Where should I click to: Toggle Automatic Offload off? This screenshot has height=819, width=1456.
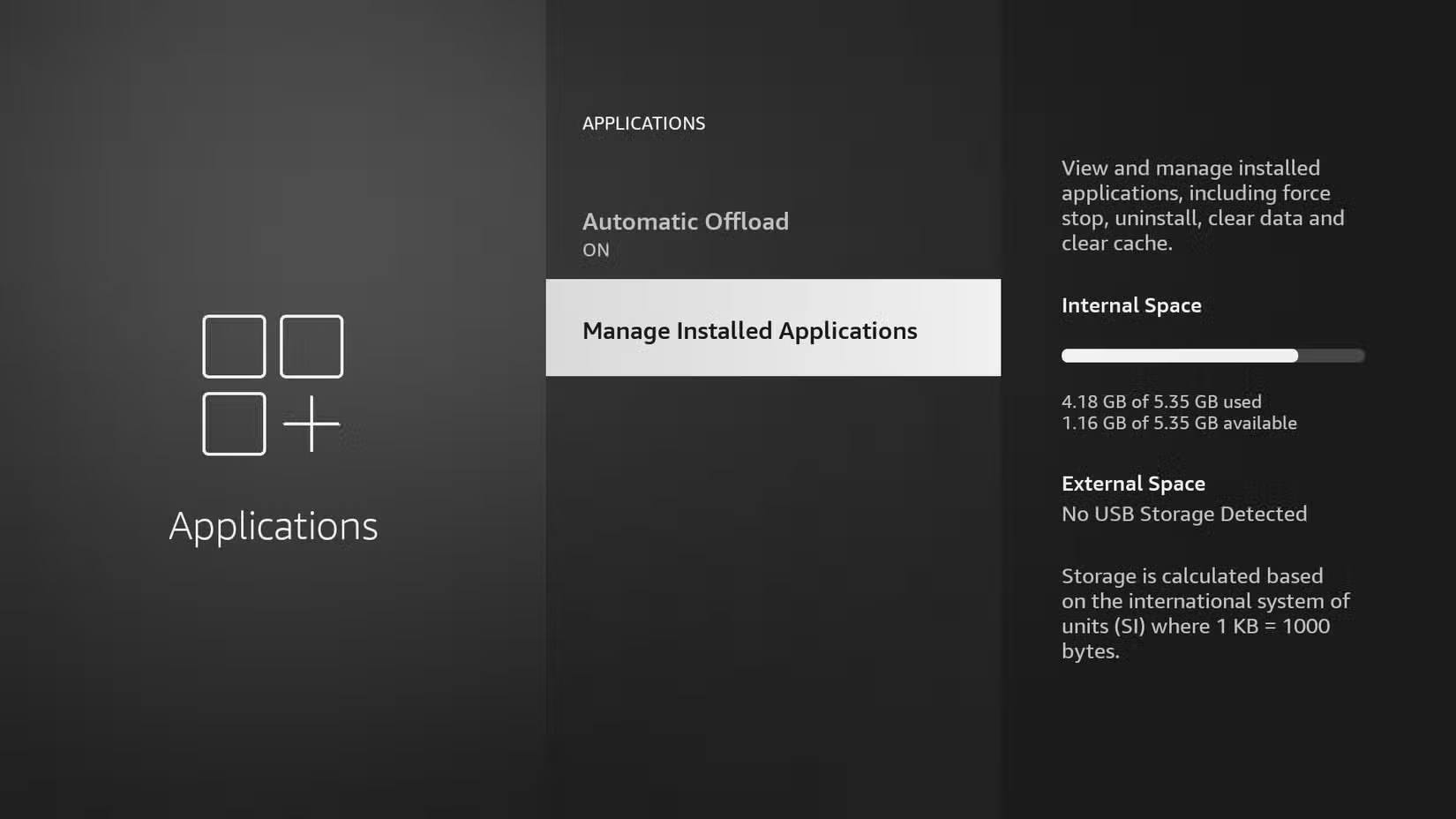(x=686, y=232)
